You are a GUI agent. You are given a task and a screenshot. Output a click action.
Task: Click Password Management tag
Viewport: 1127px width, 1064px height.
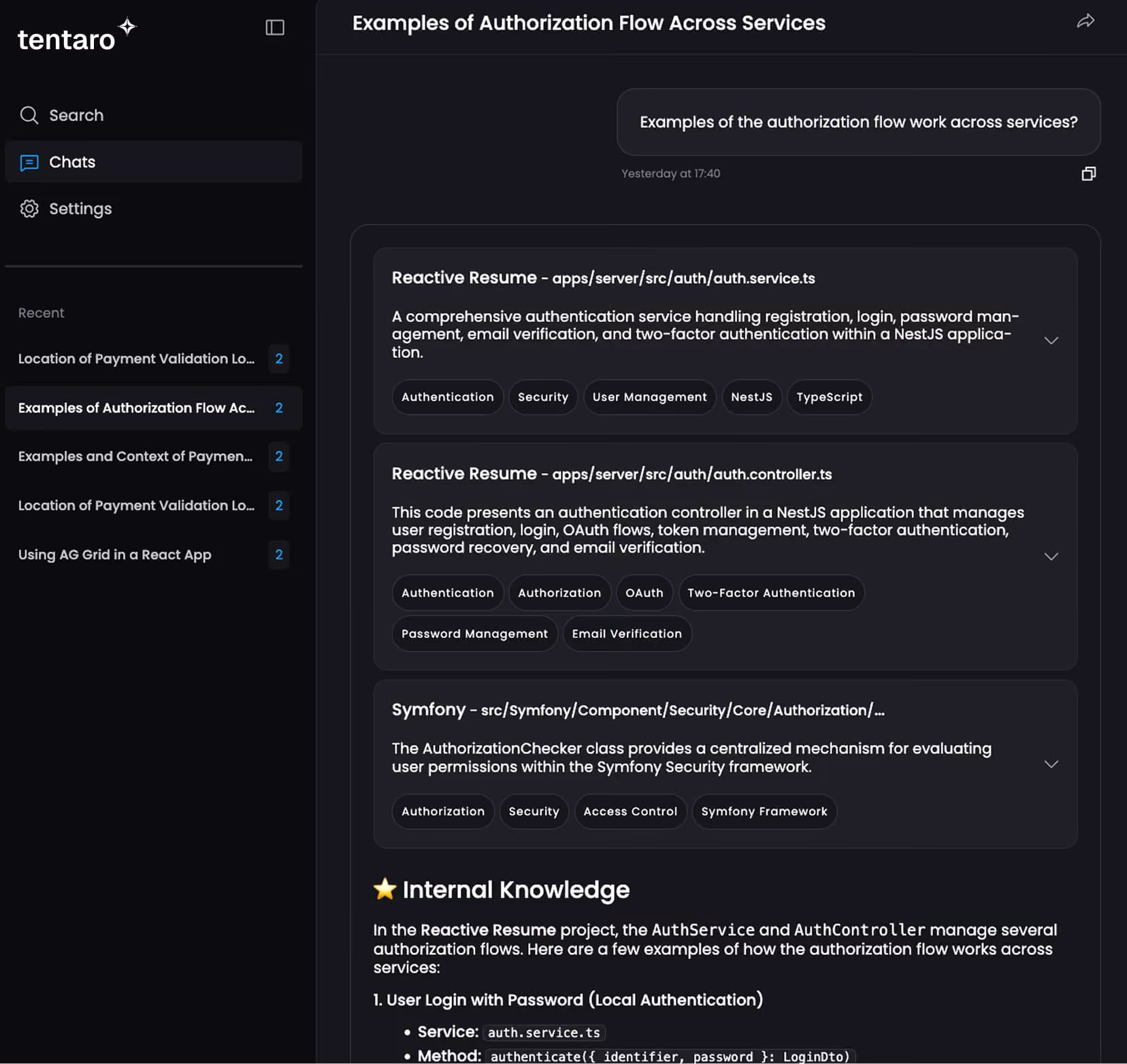click(x=474, y=634)
